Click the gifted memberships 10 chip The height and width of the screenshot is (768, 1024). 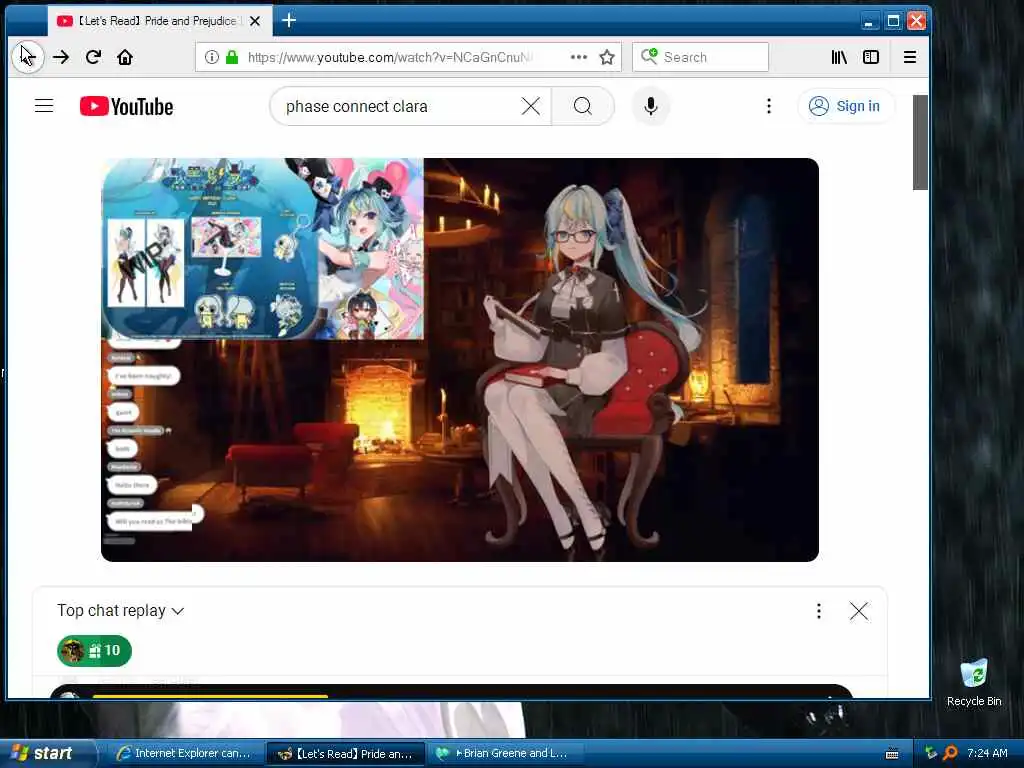[x=95, y=650]
